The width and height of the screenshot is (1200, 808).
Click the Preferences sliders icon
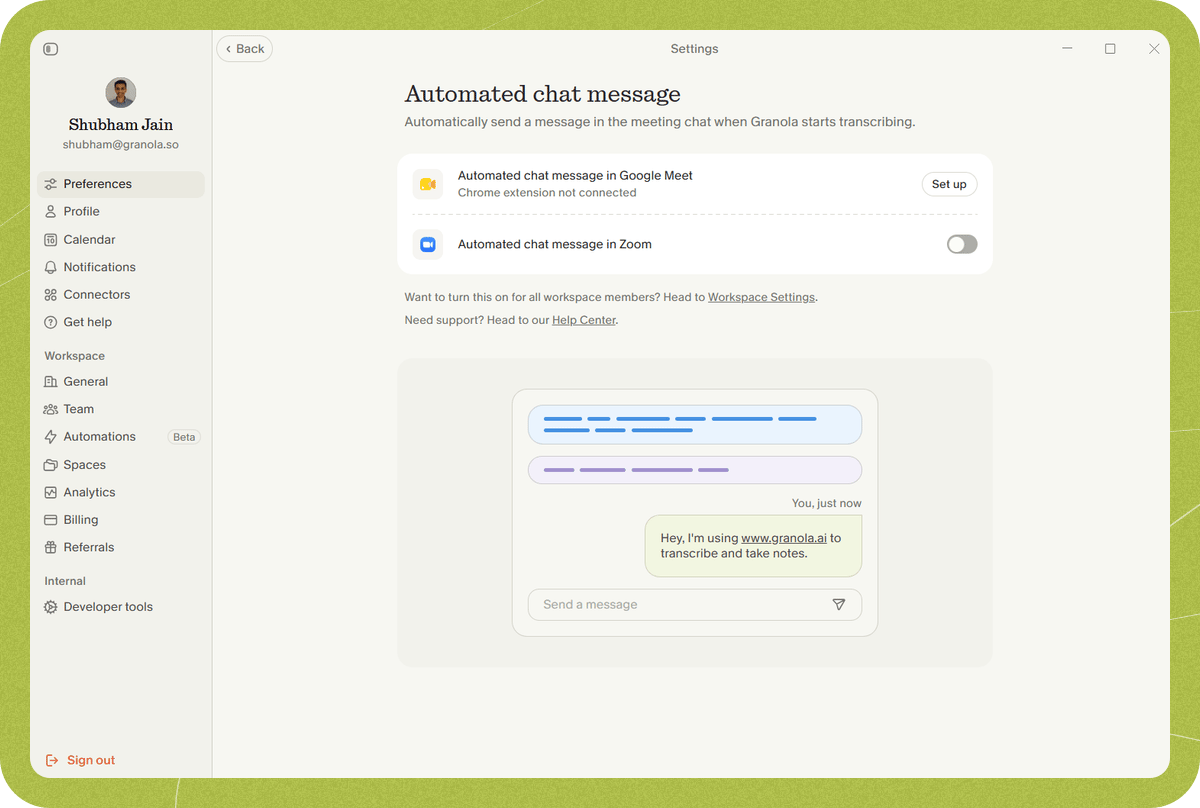51,184
